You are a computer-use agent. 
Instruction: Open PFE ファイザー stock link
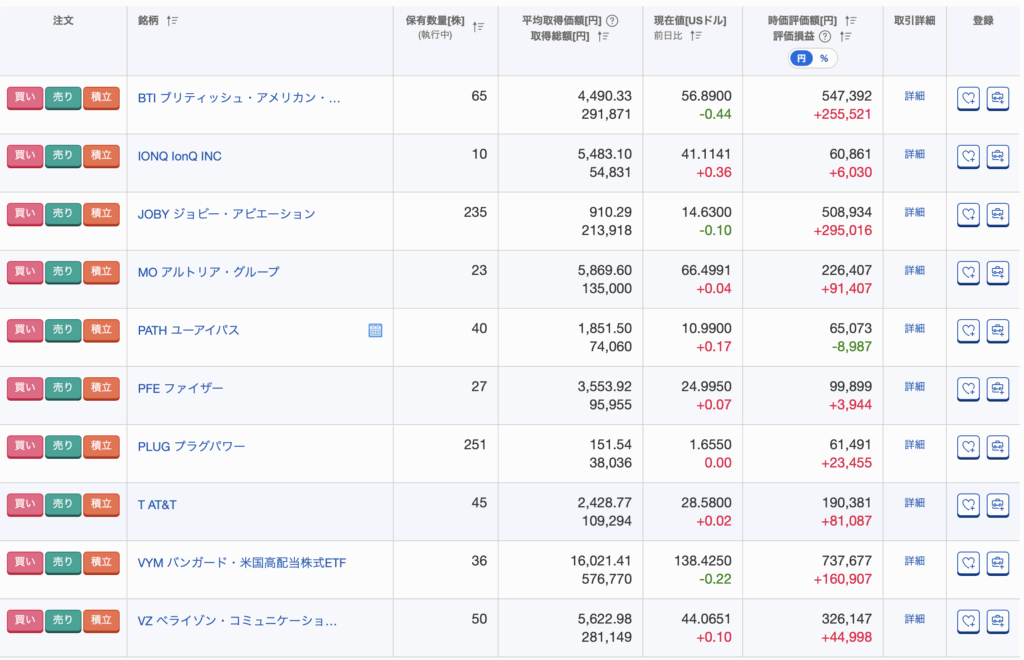click(x=180, y=388)
